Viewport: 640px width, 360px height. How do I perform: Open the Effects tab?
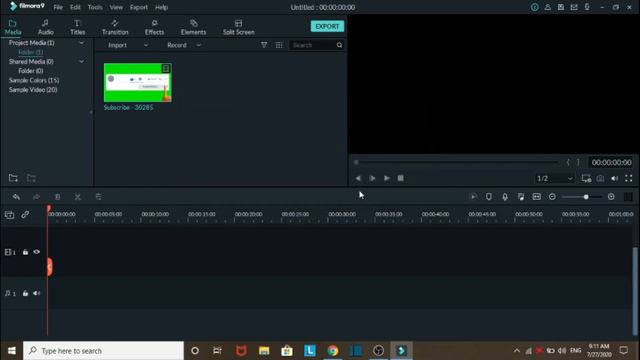154,27
